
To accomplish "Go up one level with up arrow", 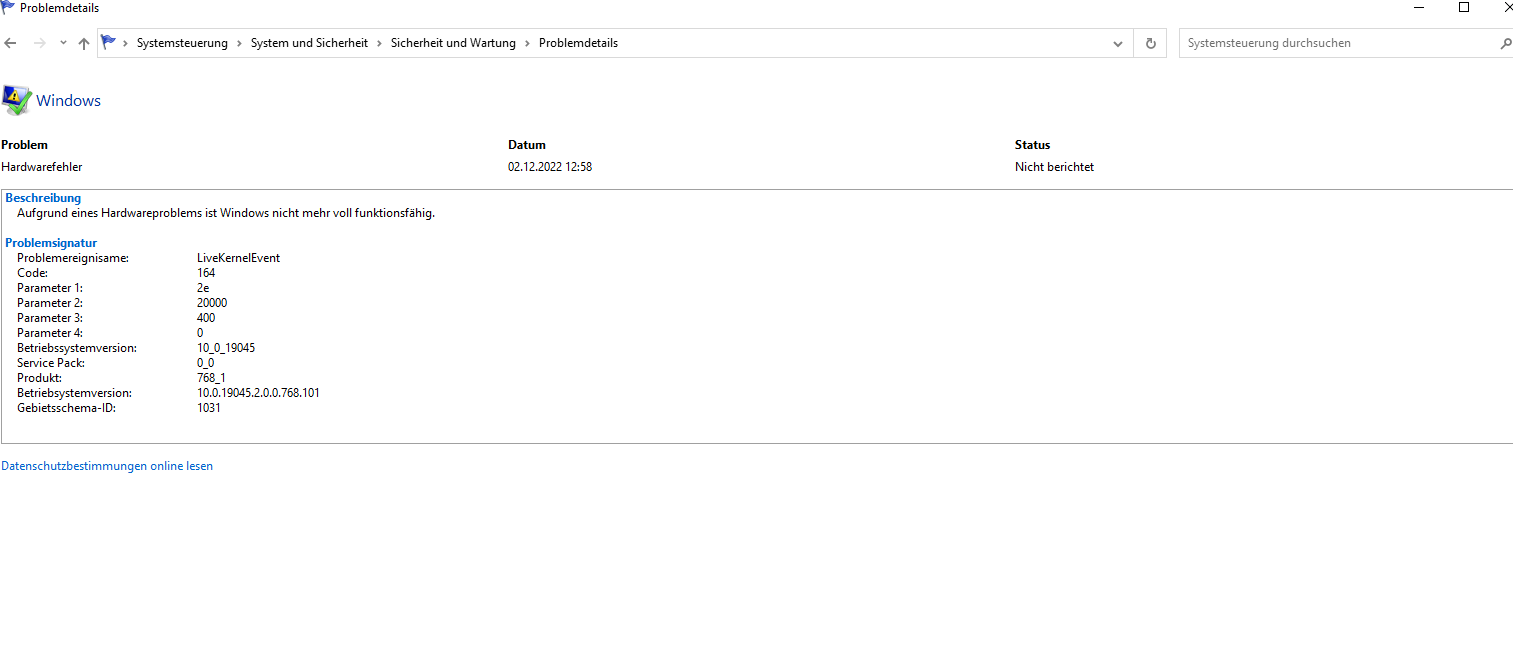I will 84,43.
